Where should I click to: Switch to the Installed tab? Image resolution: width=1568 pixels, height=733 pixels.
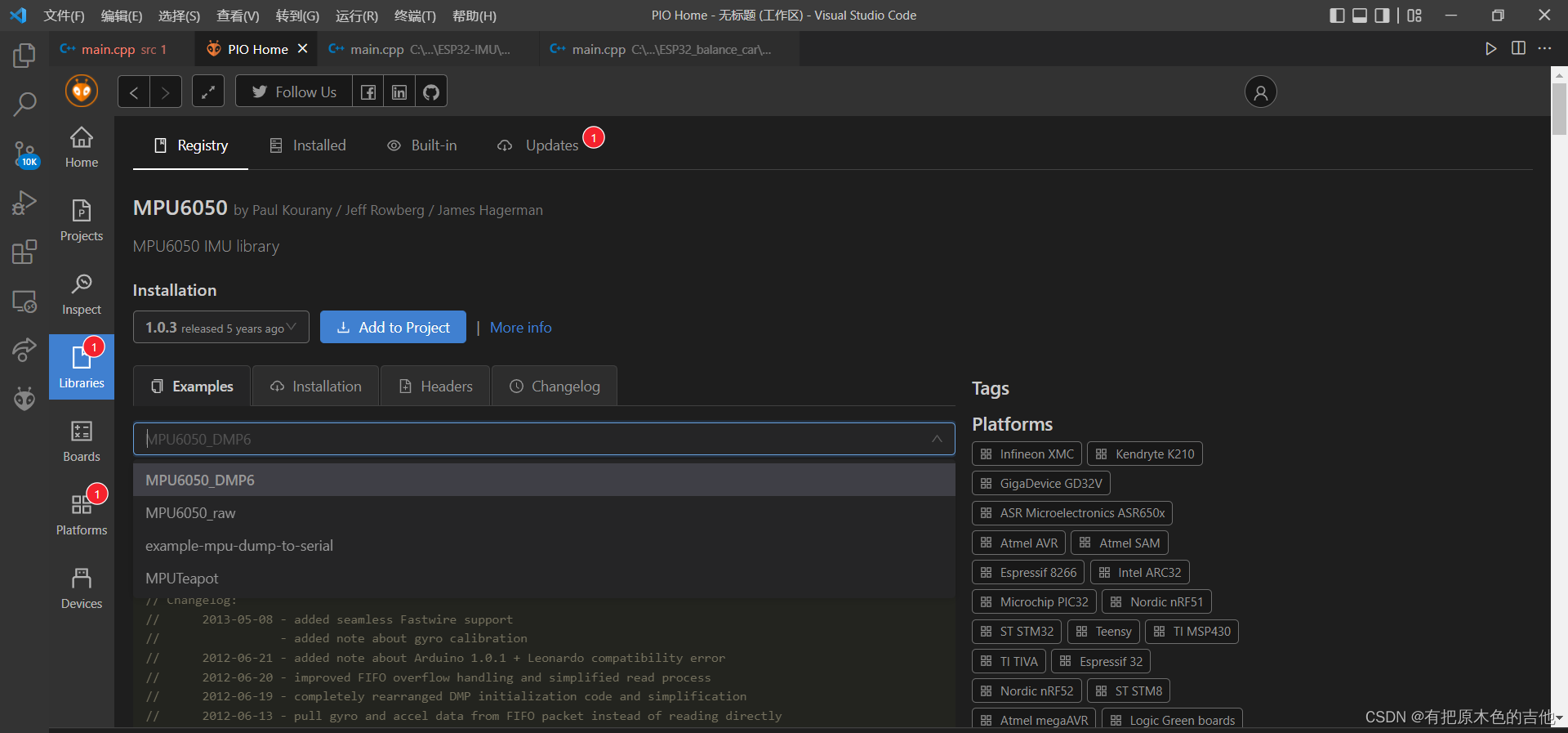[308, 145]
